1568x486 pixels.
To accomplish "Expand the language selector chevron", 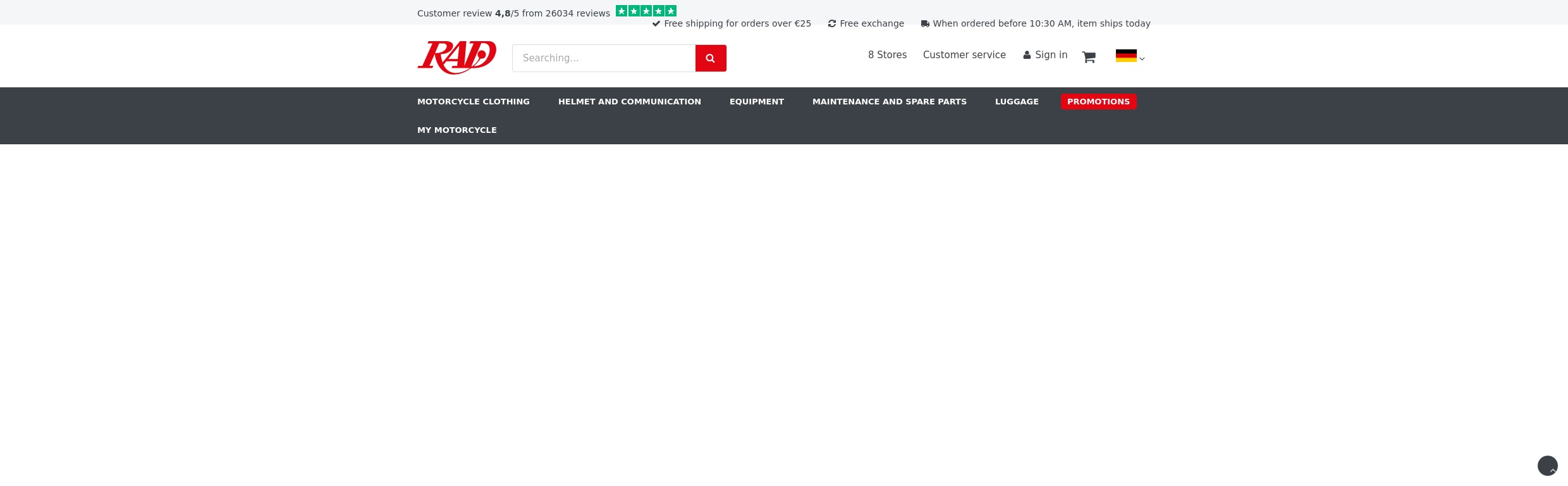I will (1142, 59).
